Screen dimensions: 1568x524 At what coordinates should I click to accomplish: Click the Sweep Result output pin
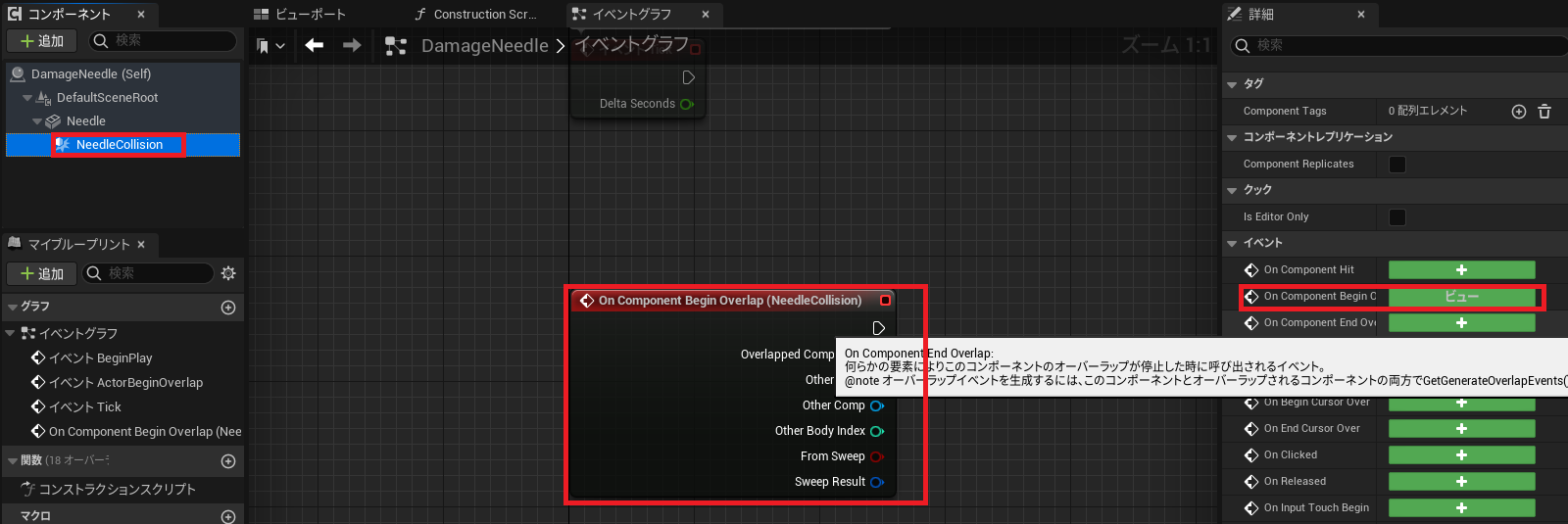point(877,482)
